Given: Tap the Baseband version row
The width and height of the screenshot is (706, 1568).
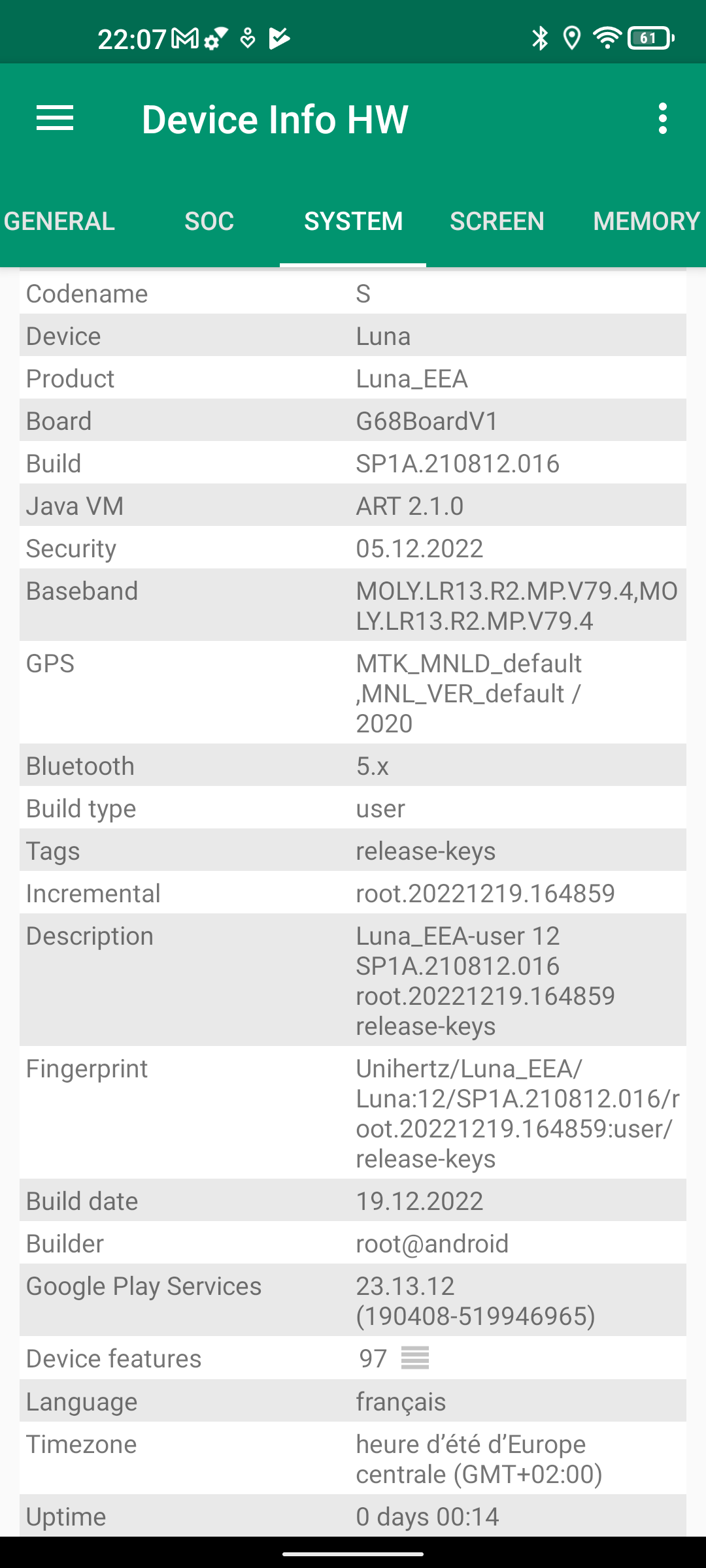Looking at the screenshot, I should click(353, 605).
